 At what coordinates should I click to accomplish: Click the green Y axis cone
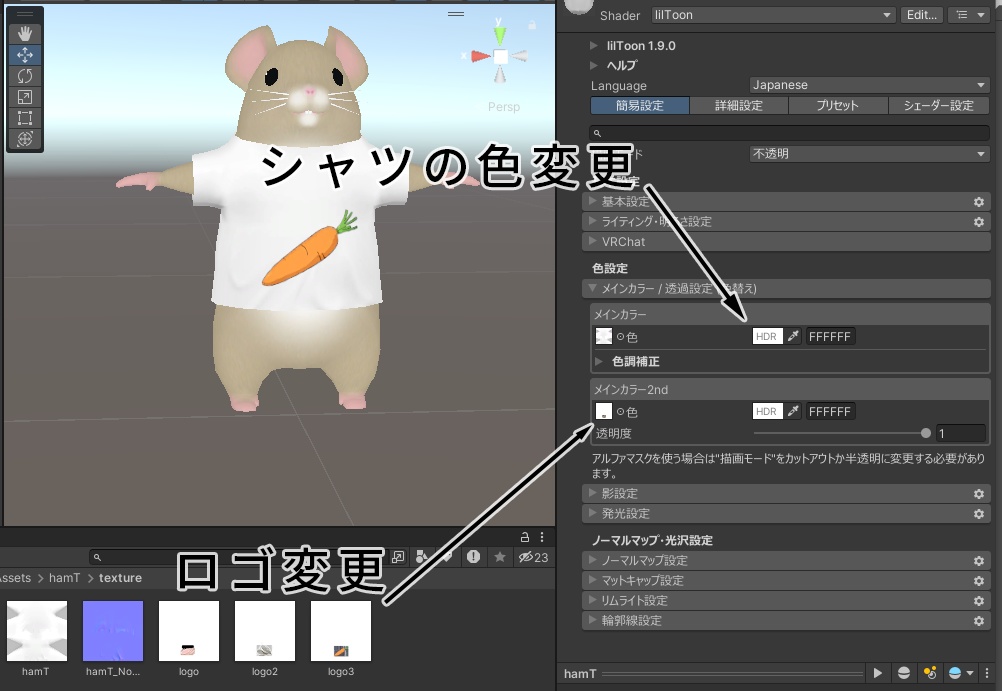(500, 35)
